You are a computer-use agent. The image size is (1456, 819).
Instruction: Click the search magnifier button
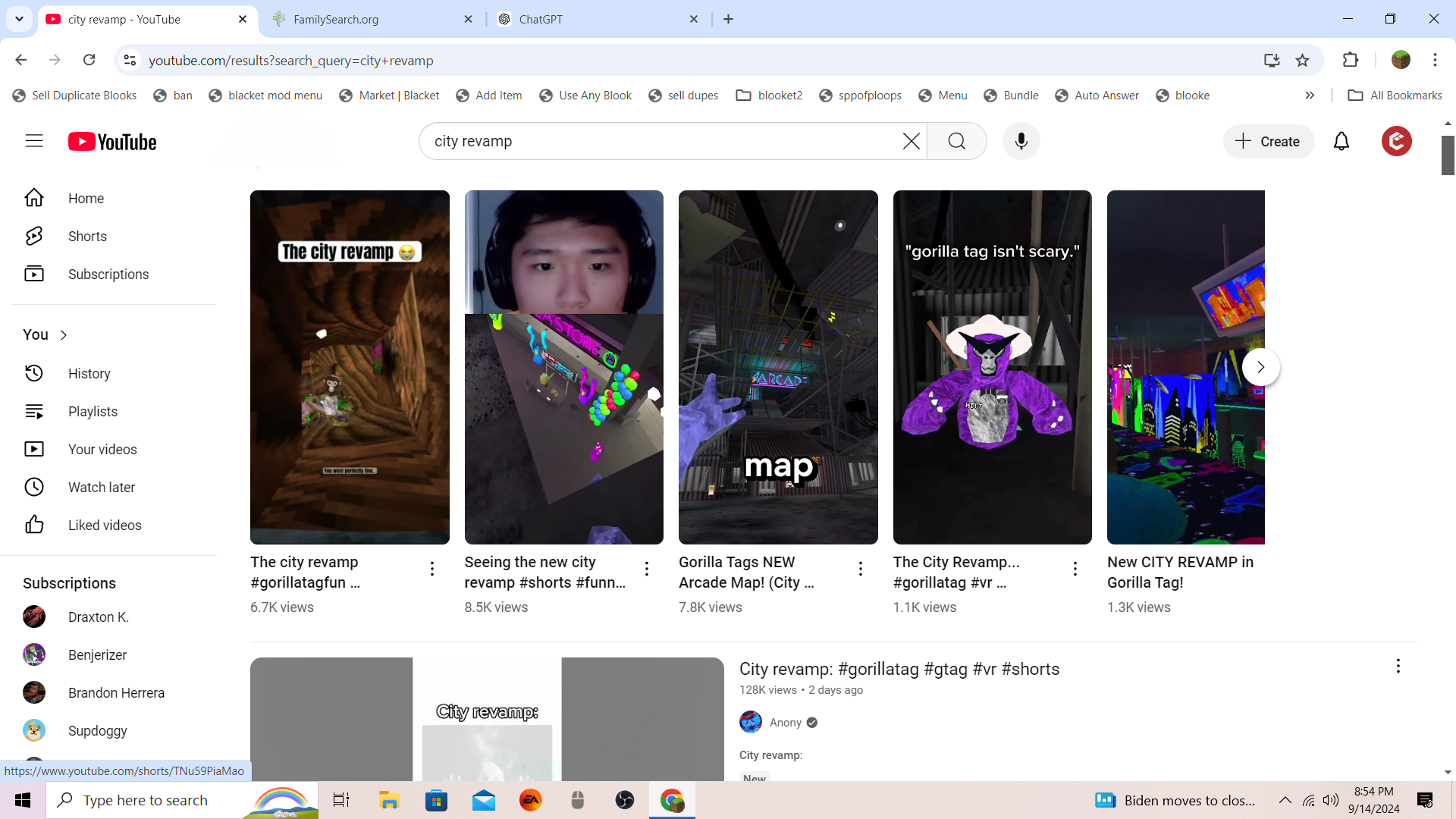(956, 141)
